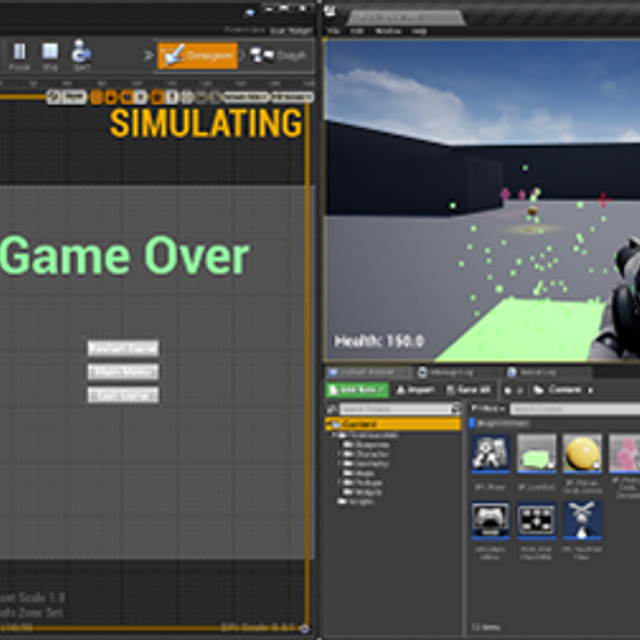The width and height of the screenshot is (640, 640).
Task: Click the Main Menu button widget
Action: coord(123,372)
